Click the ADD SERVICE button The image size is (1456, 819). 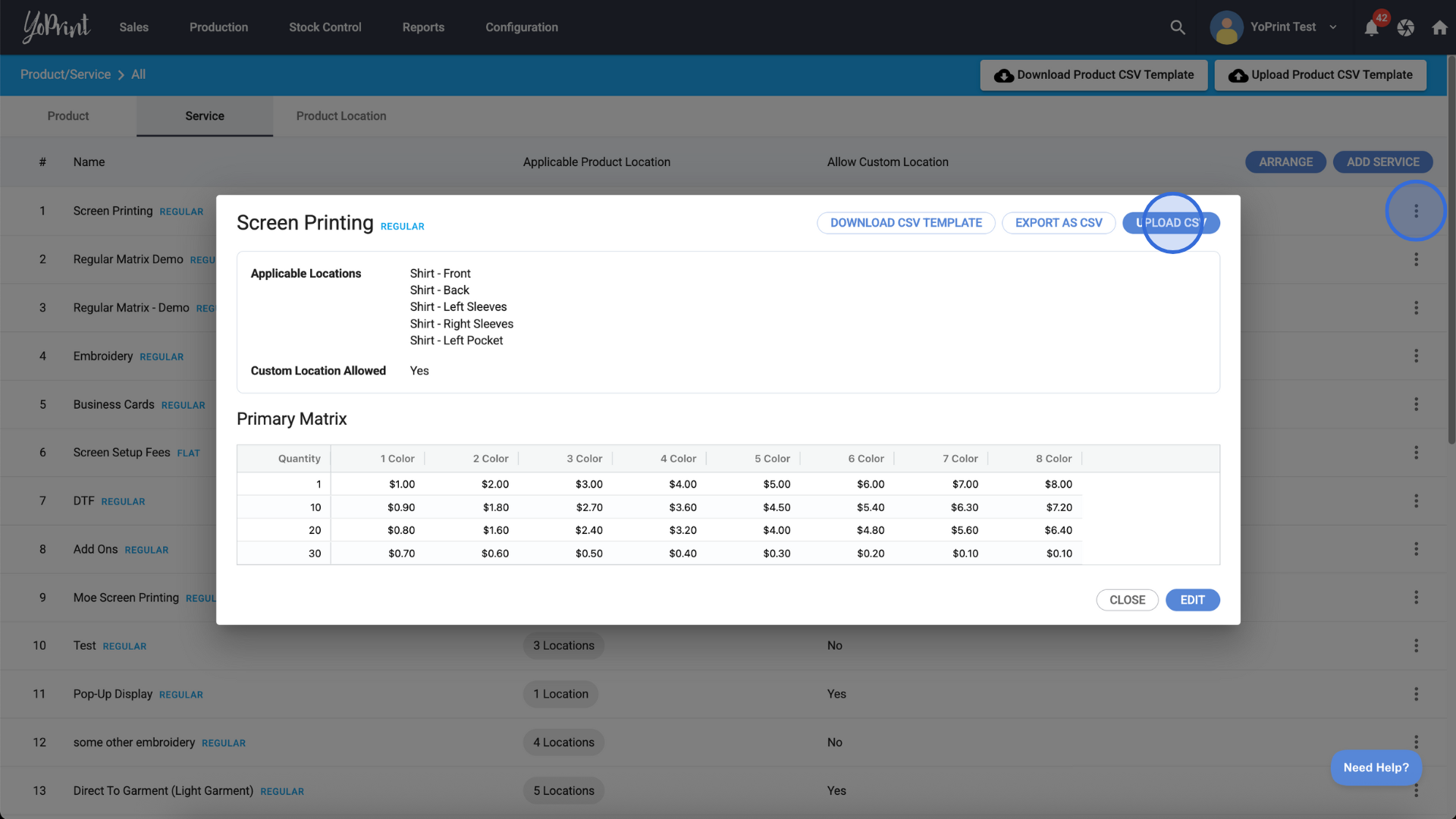tap(1382, 162)
